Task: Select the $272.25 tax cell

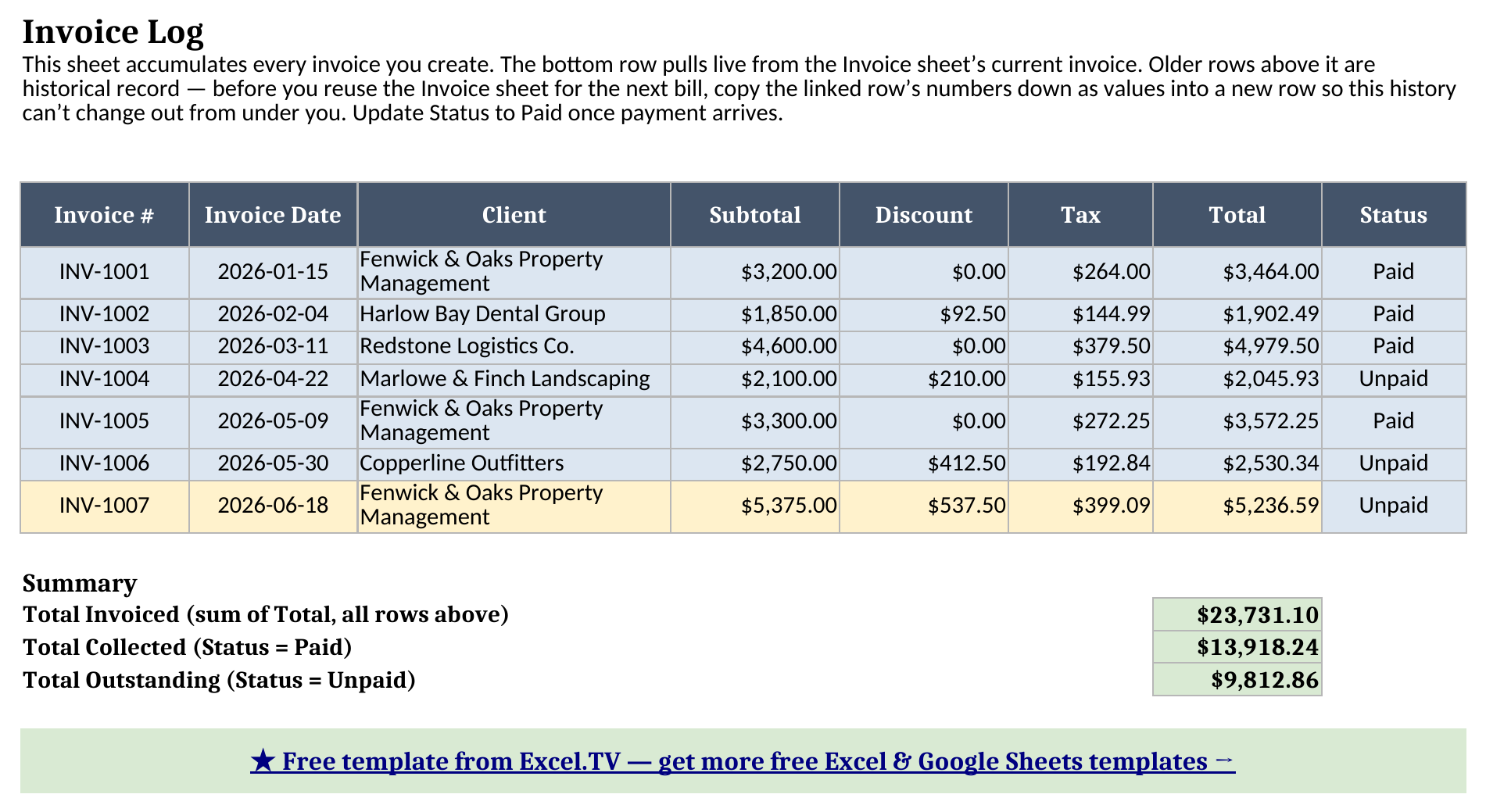Action: [1080, 421]
